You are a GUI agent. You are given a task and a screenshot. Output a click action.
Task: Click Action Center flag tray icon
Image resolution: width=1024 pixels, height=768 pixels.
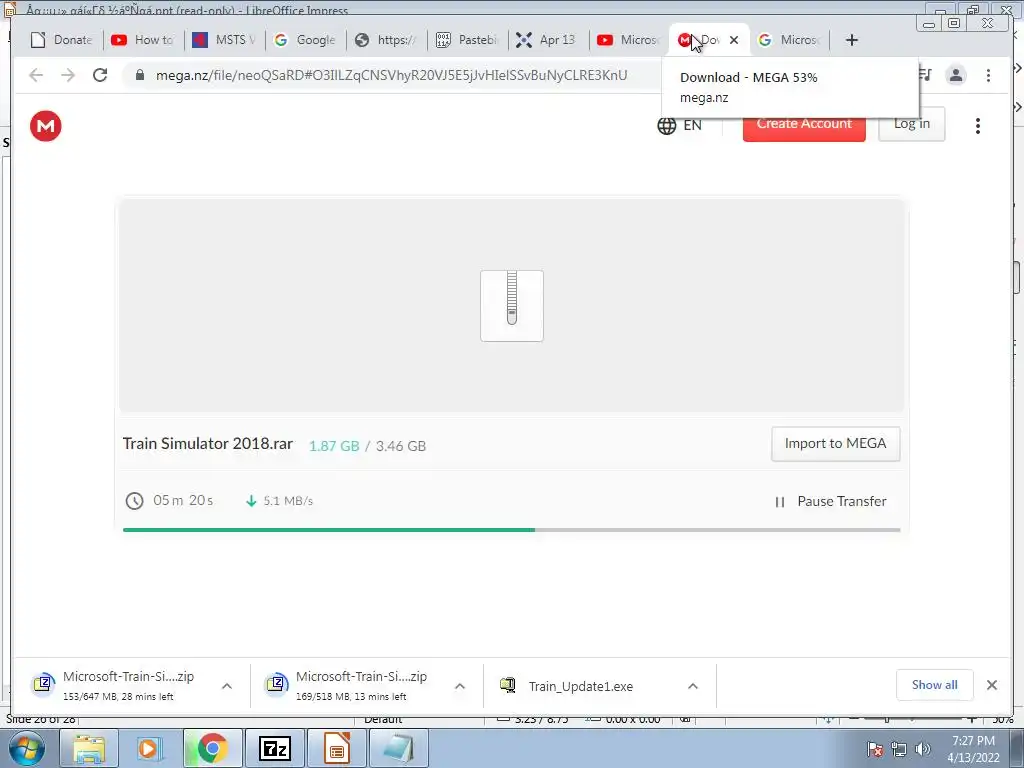pyautogui.click(x=874, y=749)
